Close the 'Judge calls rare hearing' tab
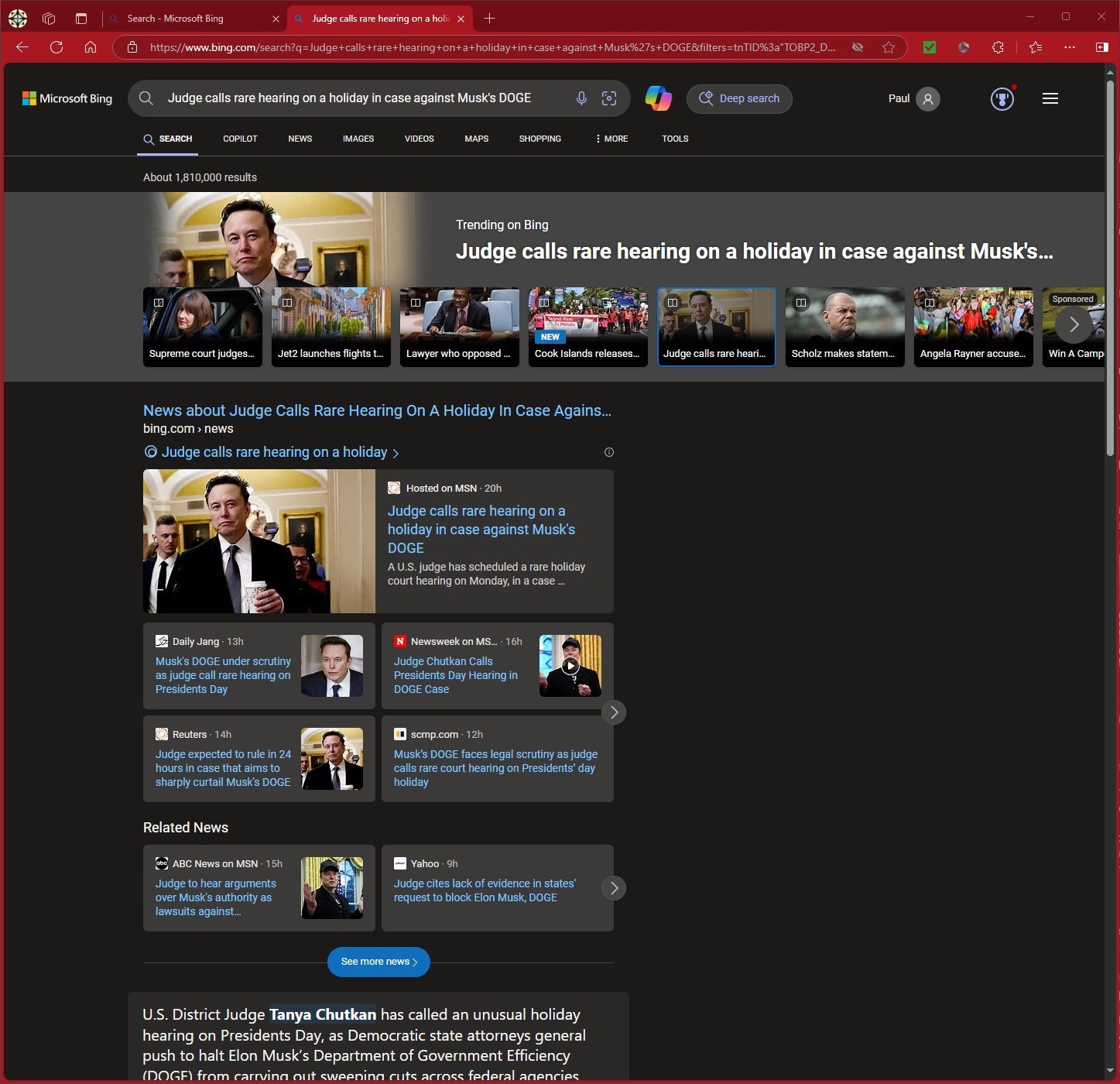 (x=461, y=19)
